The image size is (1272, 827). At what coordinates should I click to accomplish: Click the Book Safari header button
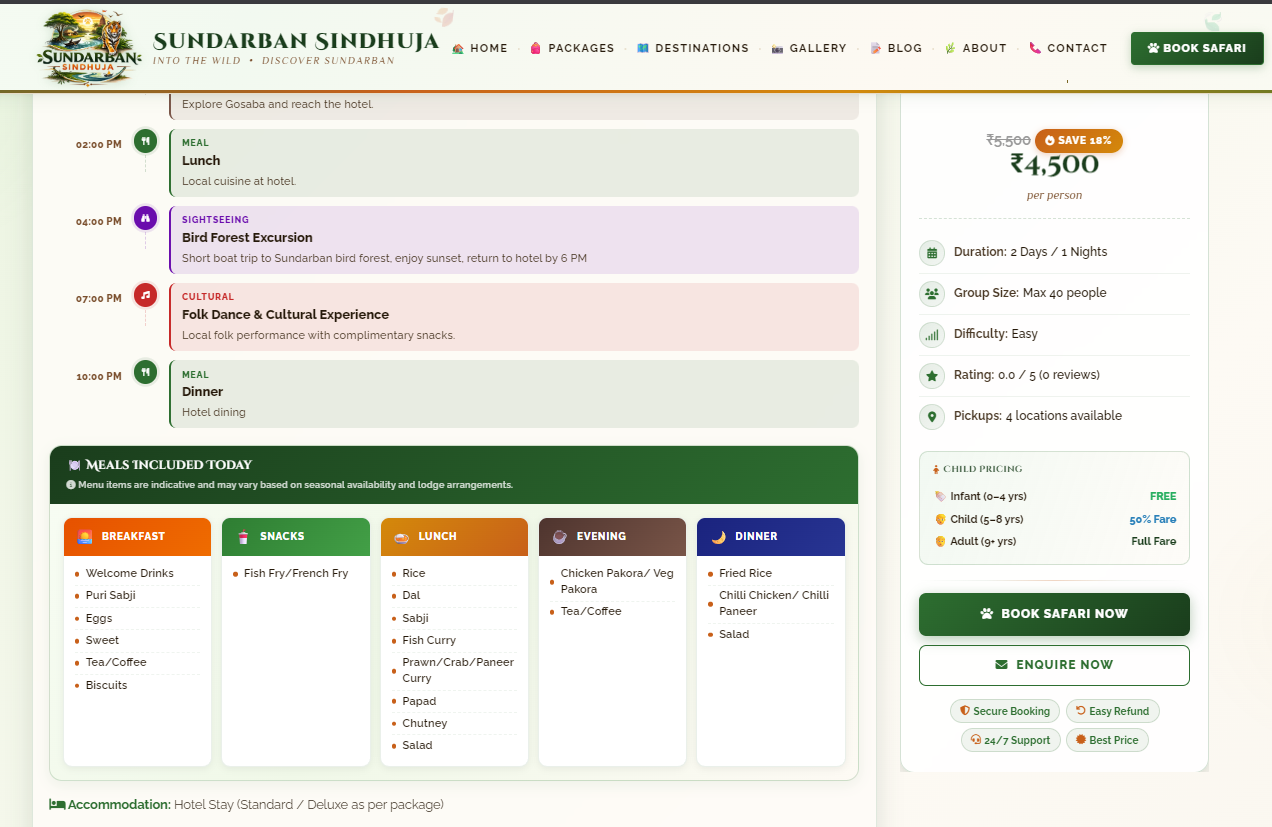(x=1197, y=48)
